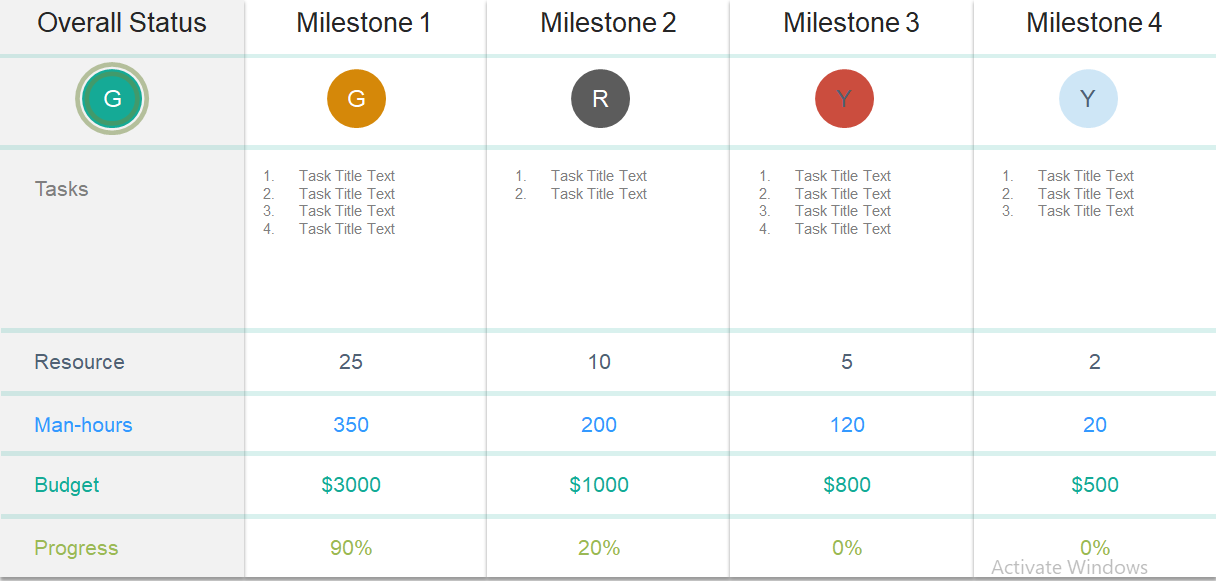
Task: Click the Milestone 4 column header
Action: click(1094, 23)
